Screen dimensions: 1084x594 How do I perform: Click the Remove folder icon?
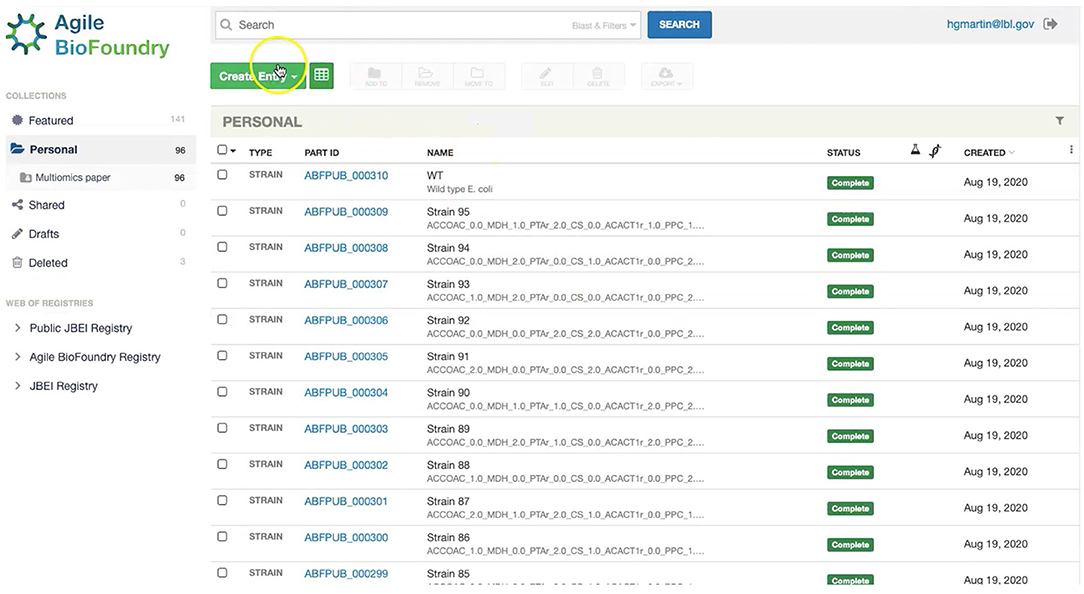(427, 76)
